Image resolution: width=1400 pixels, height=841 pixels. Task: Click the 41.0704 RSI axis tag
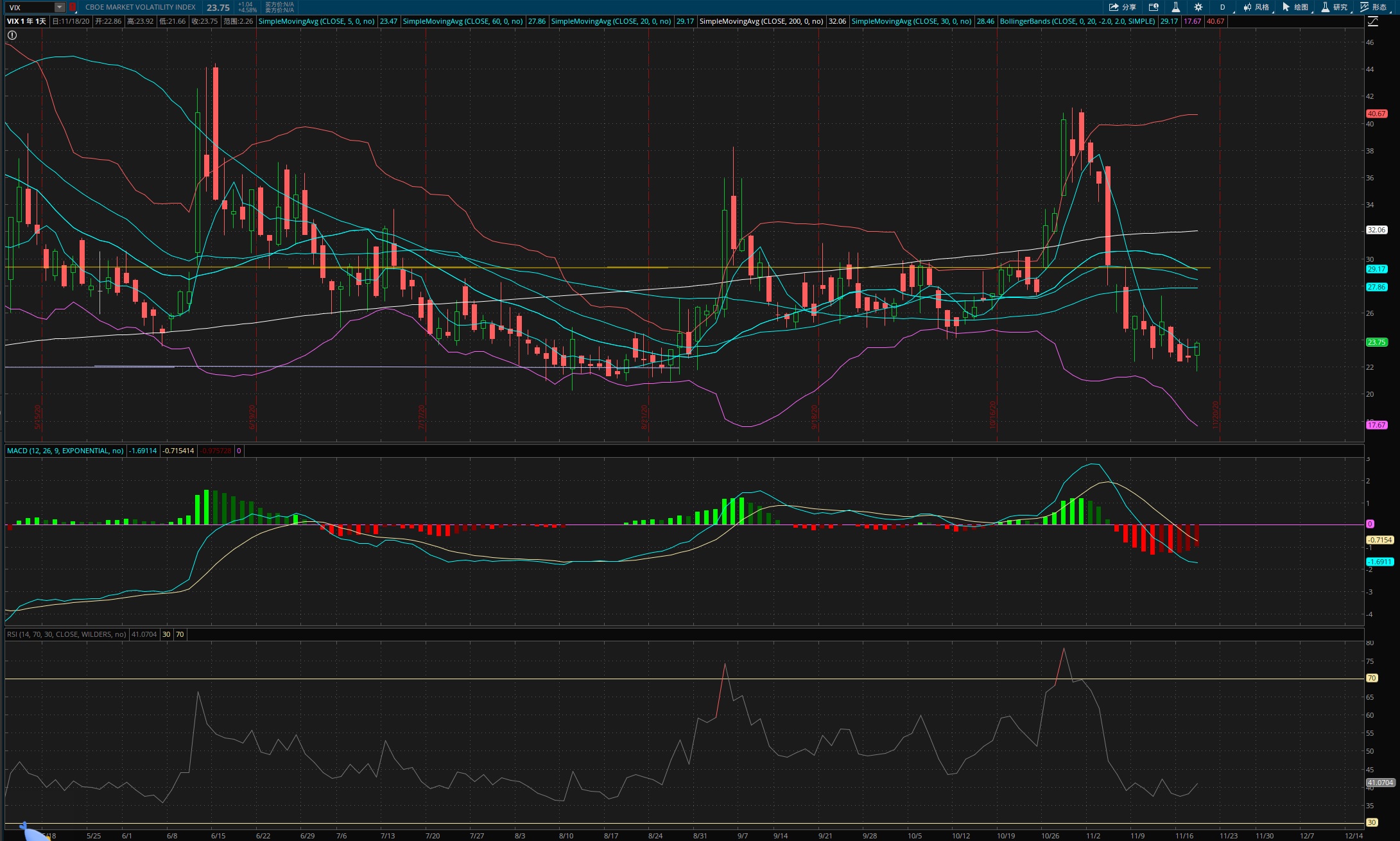[x=1380, y=783]
